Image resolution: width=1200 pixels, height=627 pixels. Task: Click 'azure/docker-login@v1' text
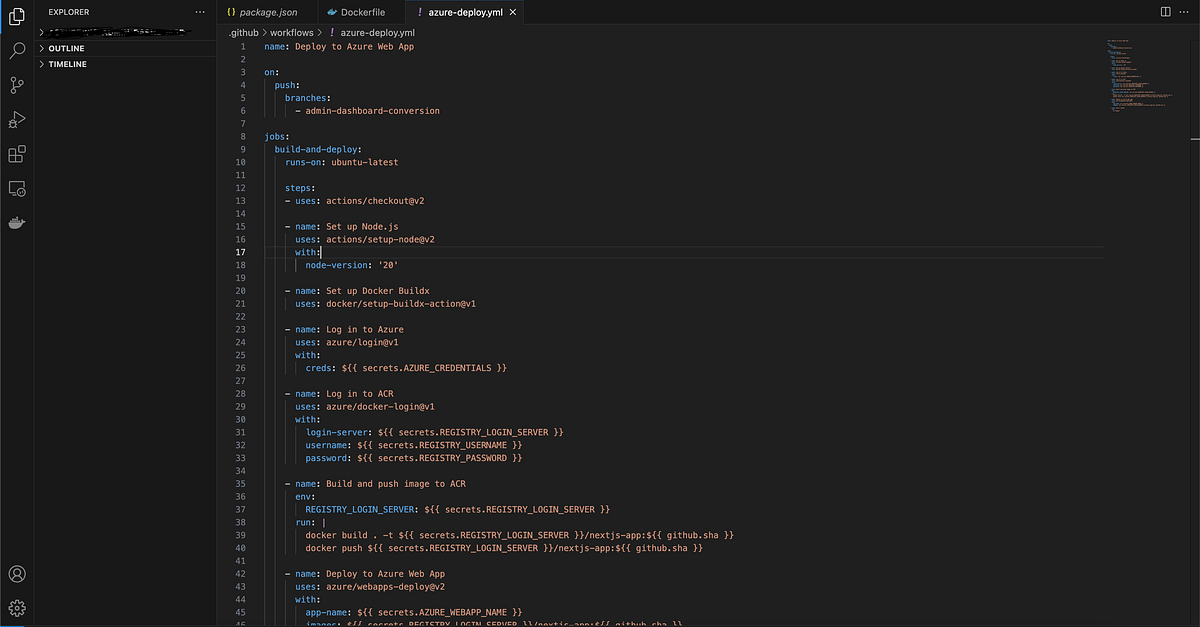coord(380,407)
